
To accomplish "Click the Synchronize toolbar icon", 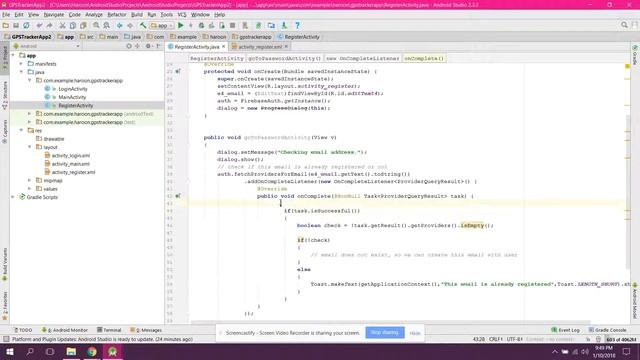I will click(26, 25).
